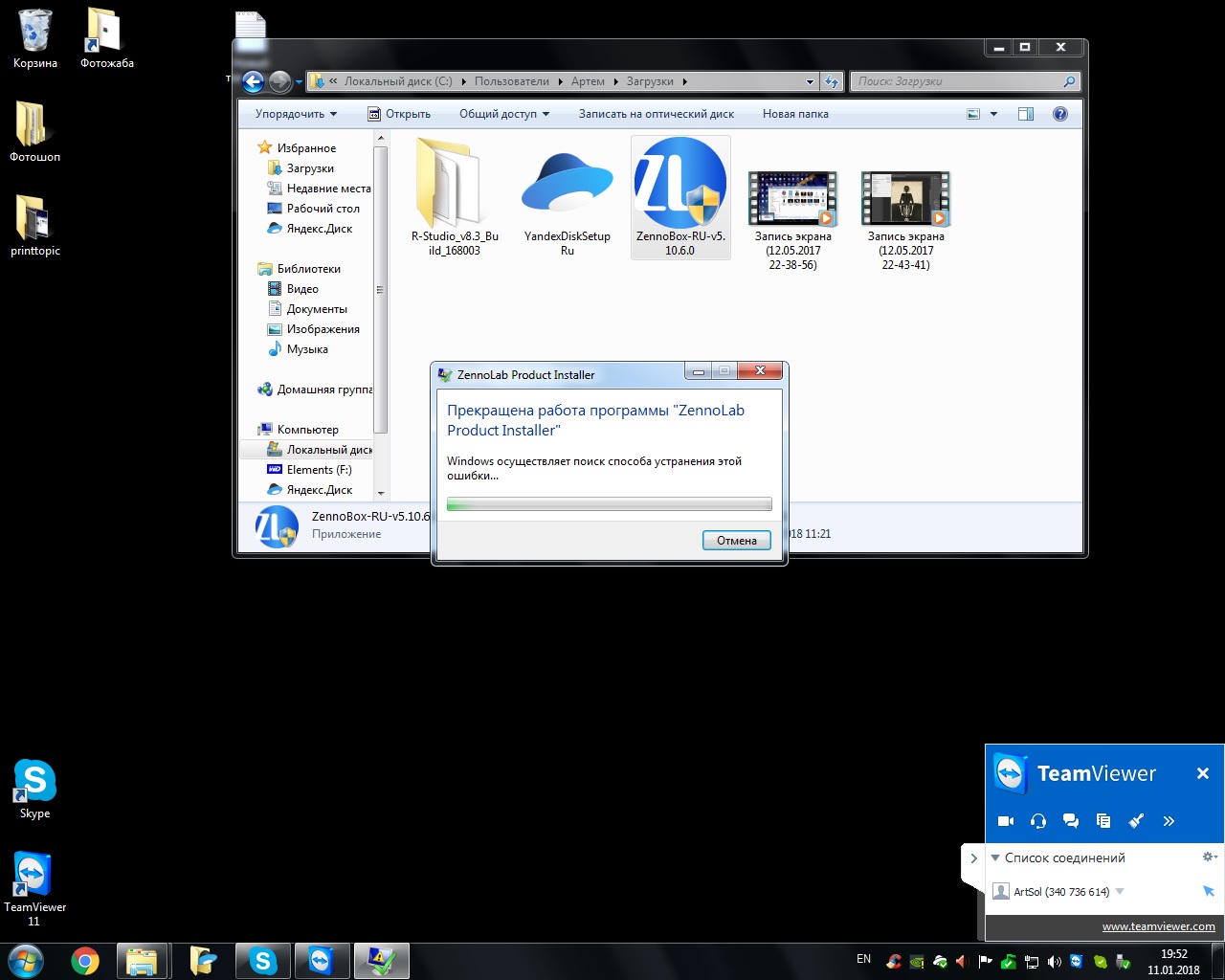Screen dimensions: 1225x980
Task: Toggle remote control arrow for ArtSol
Action: 1208,891
